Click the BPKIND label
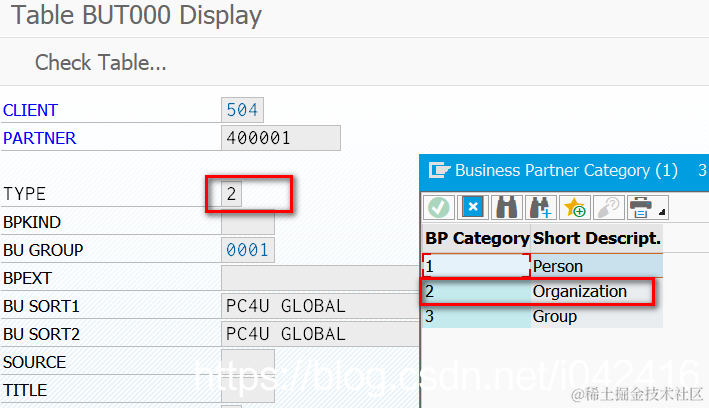709x408 pixels. point(32,222)
